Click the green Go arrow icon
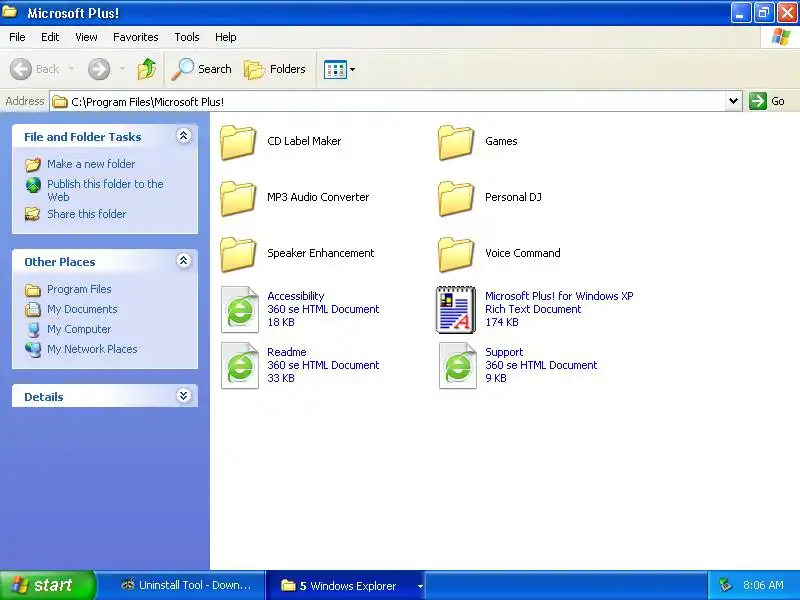Viewport: 800px width, 600px height. pyautogui.click(x=758, y=101)
